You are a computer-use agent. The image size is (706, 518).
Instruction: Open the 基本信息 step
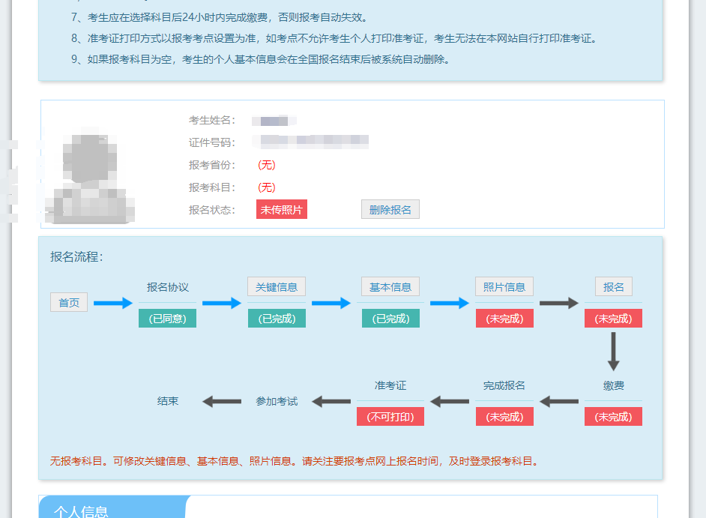click(390, 287)
